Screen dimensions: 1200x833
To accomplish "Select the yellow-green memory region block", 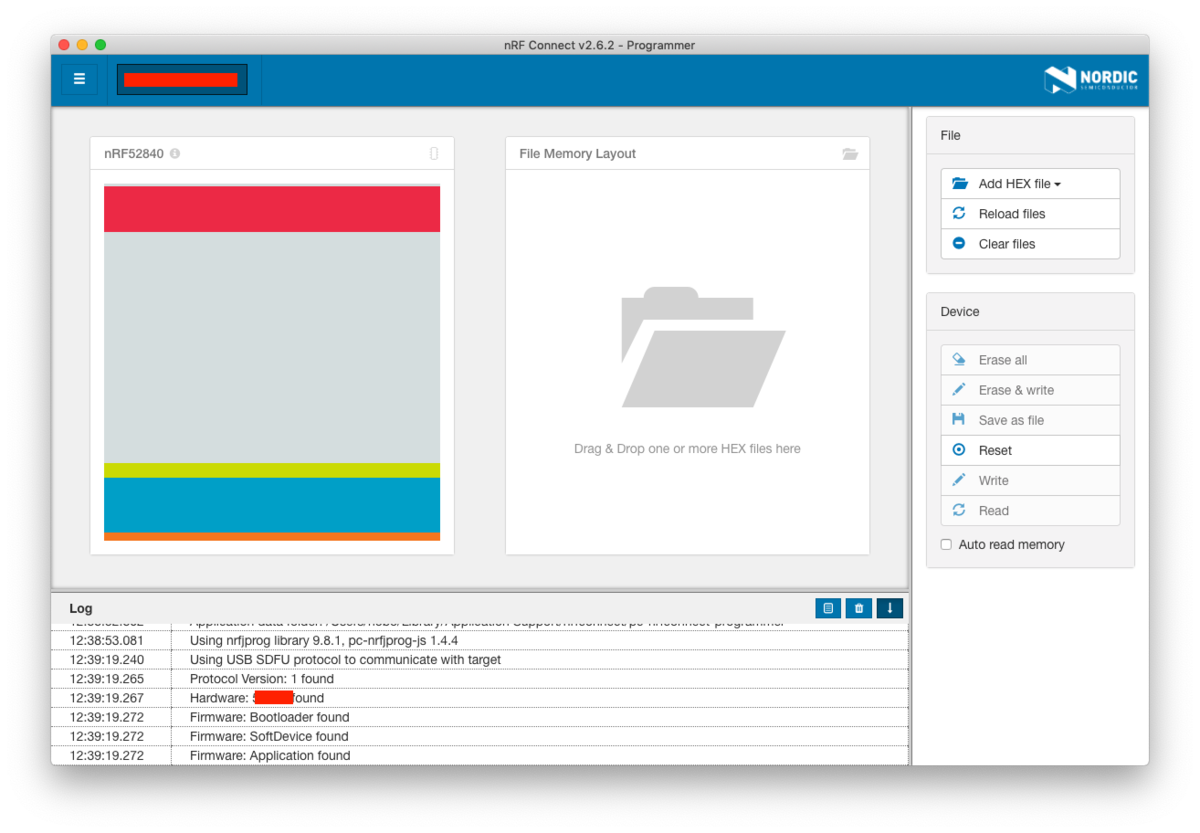I will [272, 470].
